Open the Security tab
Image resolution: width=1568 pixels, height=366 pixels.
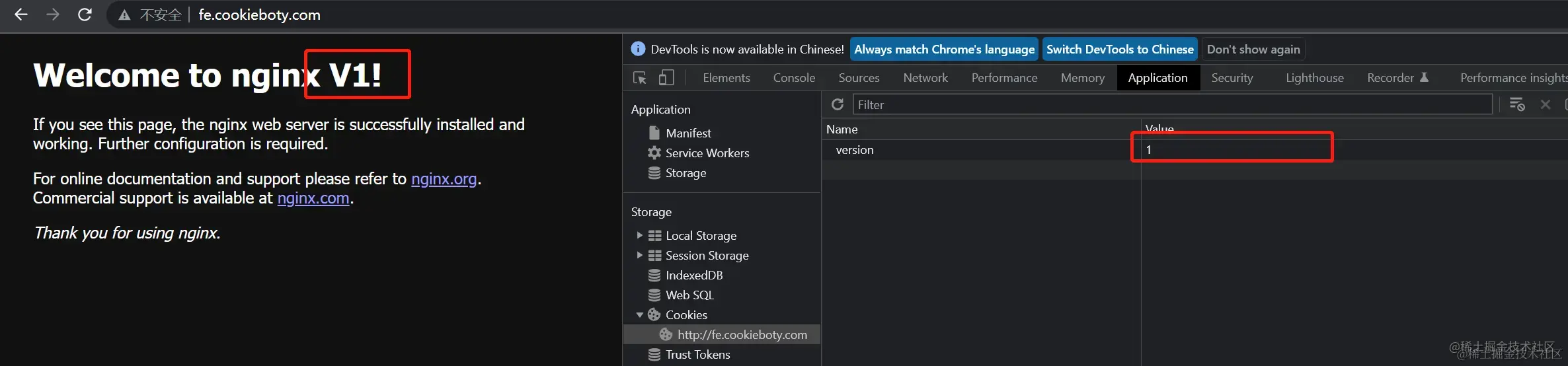pos(1232,78)
